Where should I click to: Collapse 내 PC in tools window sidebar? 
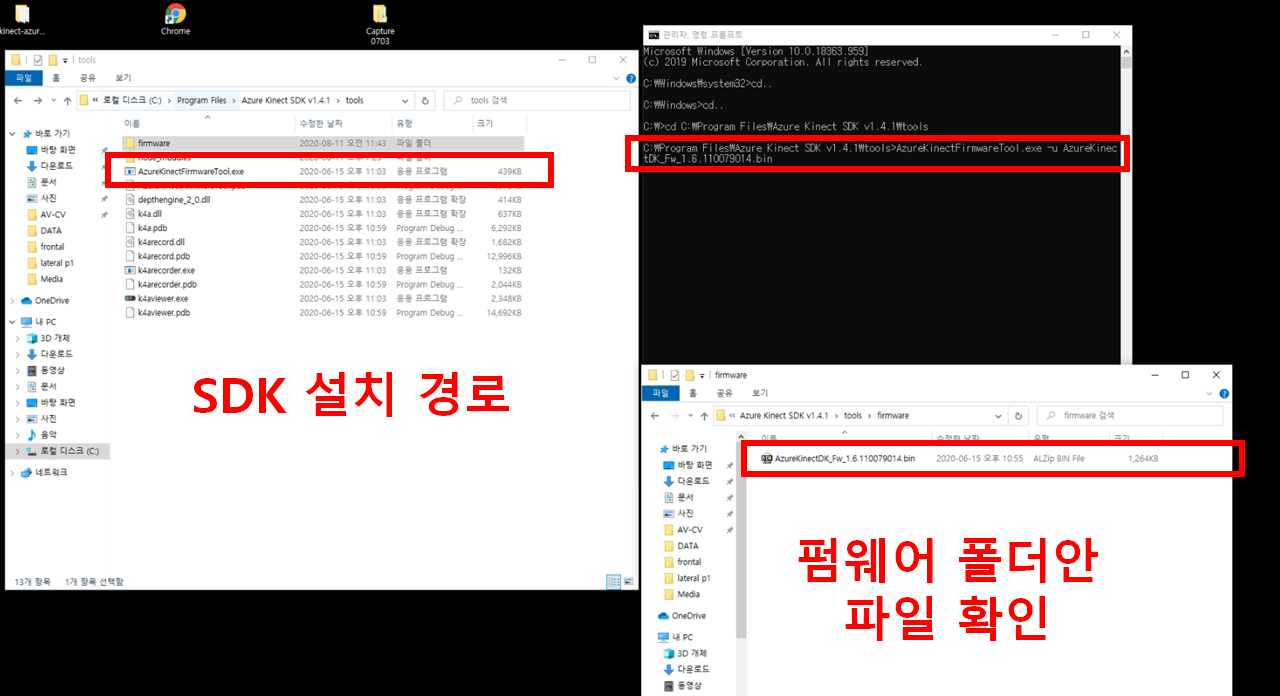click(x=12, y=322)
